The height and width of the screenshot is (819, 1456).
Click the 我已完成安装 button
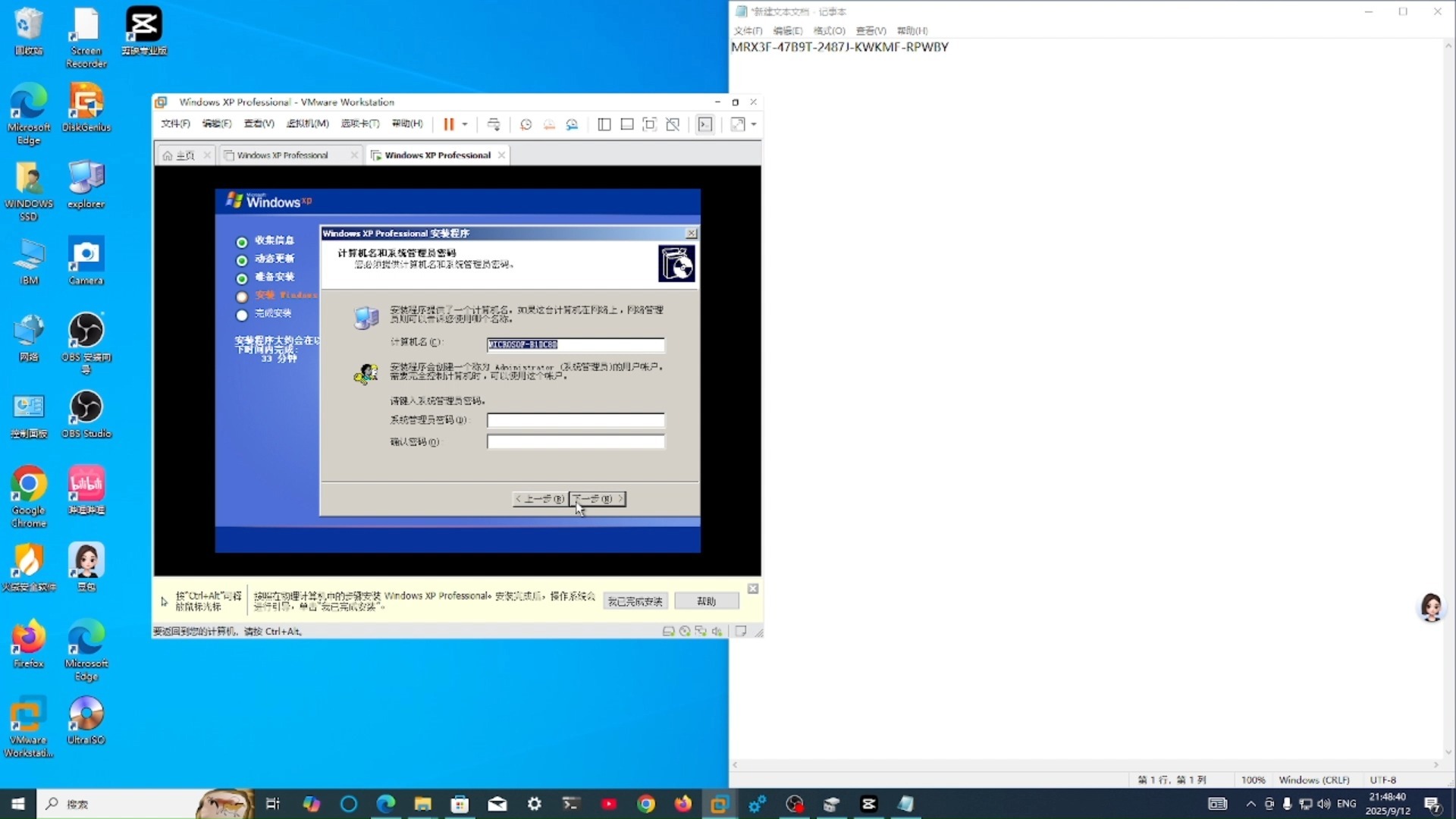635,600
